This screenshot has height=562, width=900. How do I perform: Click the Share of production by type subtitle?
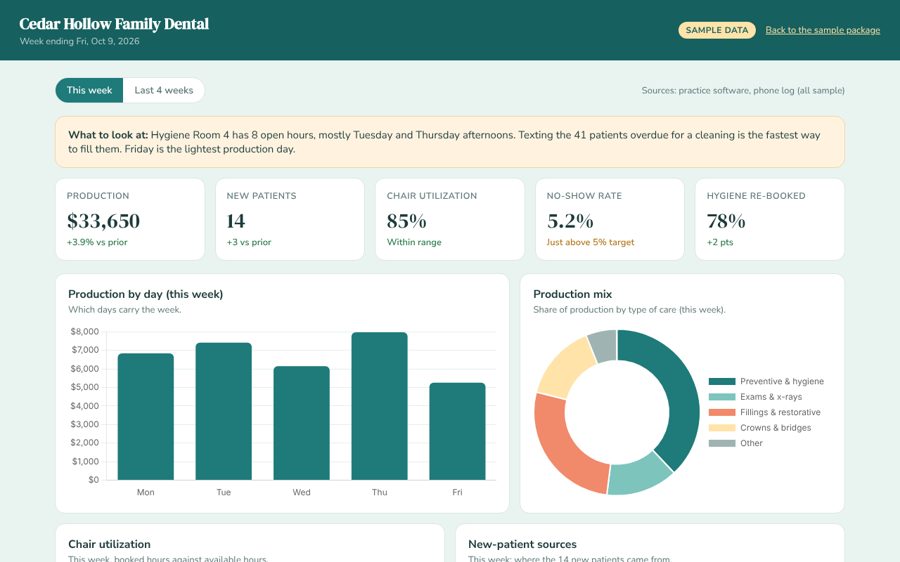[x=629, y=309]
